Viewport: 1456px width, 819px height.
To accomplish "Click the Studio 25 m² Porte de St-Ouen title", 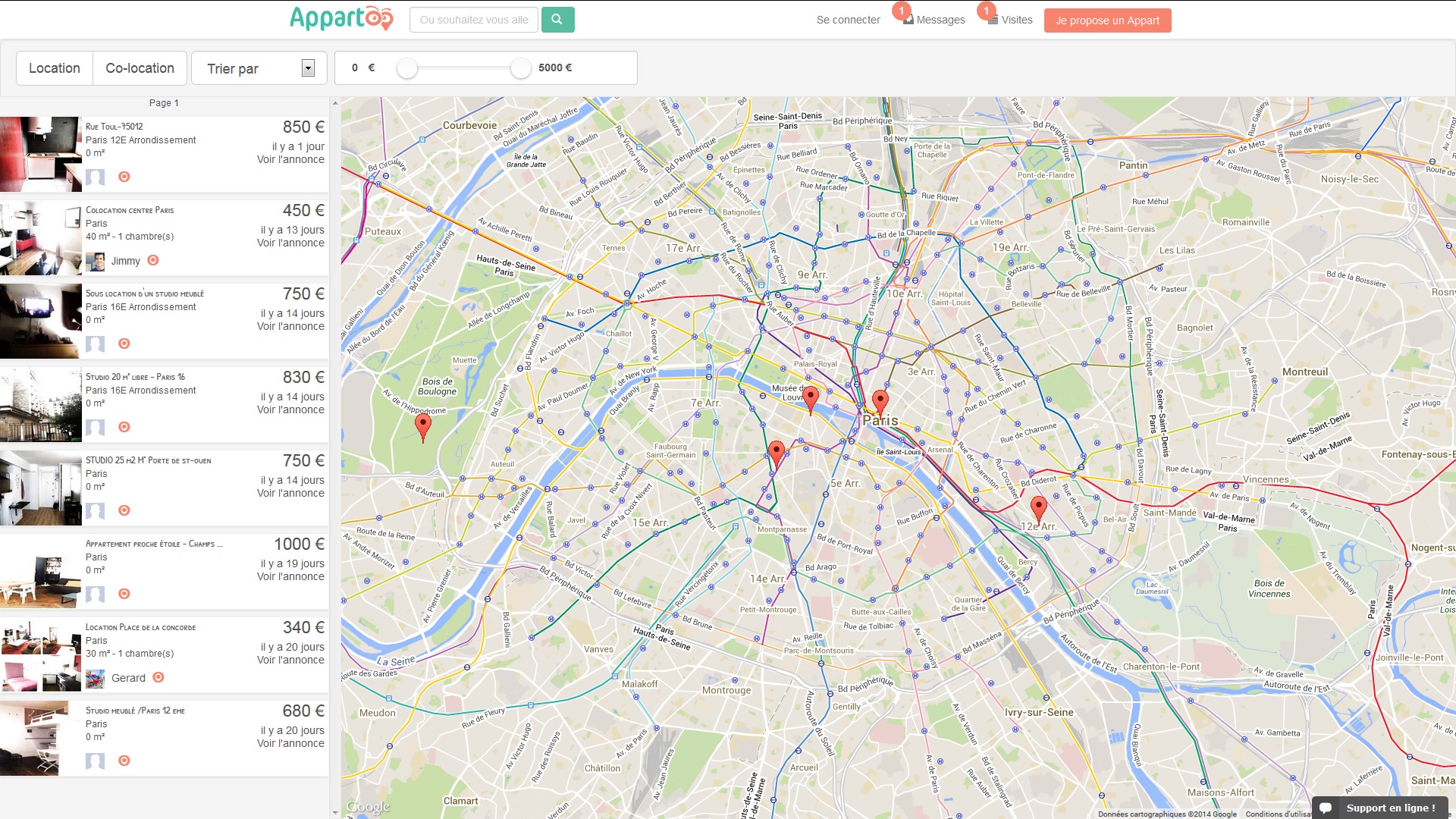I will tap(148, 460).
